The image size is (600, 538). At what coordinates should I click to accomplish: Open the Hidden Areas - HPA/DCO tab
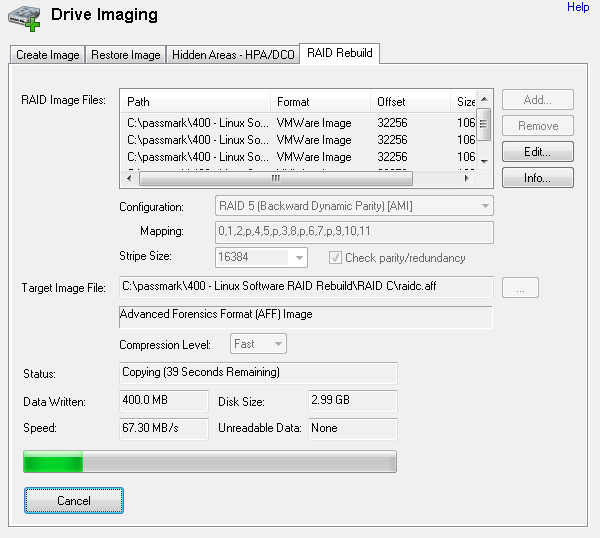(x=233, y=55)
